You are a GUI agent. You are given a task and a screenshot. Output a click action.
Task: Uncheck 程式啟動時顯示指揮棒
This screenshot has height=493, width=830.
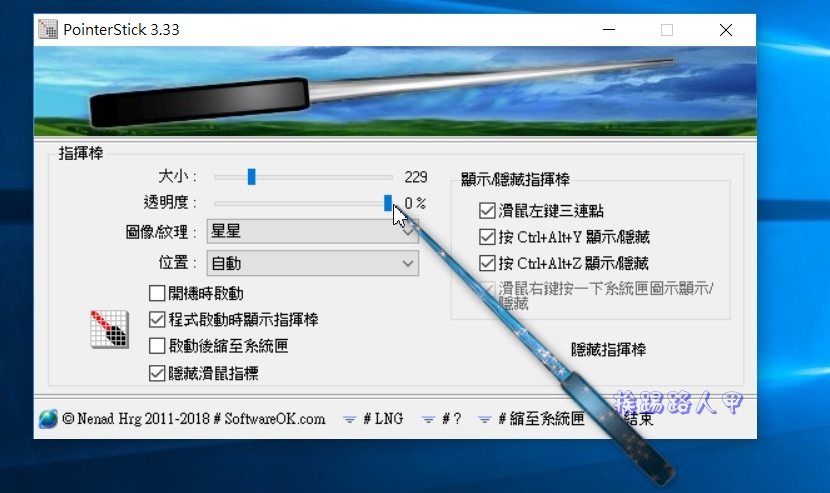pos(157,319)
